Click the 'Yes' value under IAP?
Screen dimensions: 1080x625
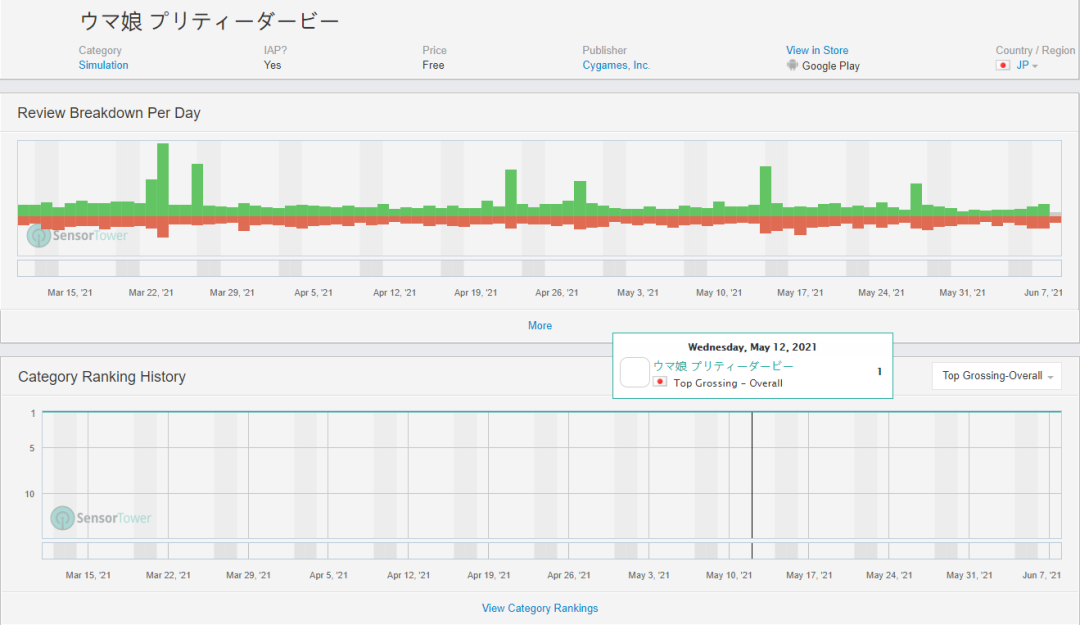272,65
